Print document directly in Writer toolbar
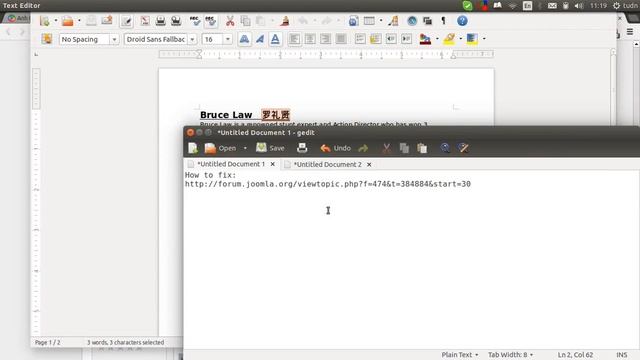Screen dimensions: 640x360 pos(160,21)
